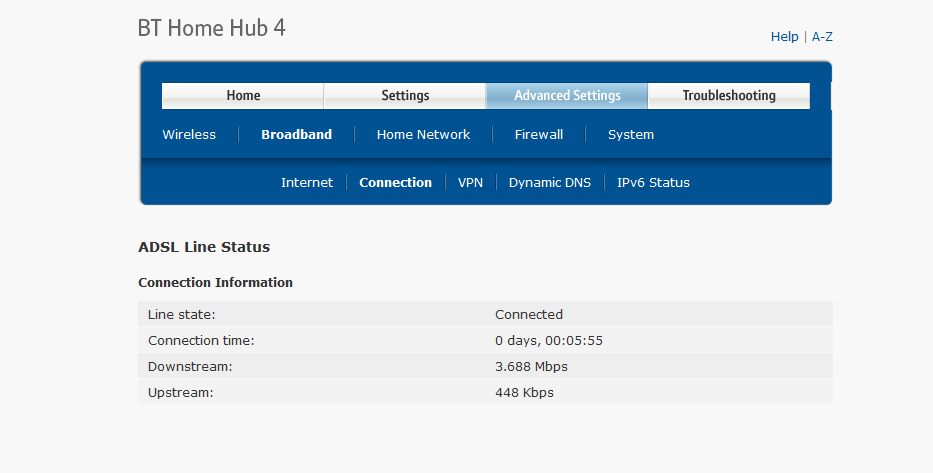Screen dimensions: 933x473
Task: Click the Connection Information subheading
Action: tap(215, 283)
